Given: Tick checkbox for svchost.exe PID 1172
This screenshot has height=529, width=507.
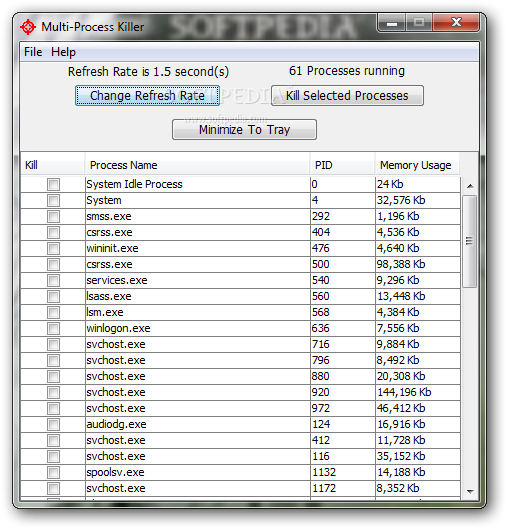Looking at the screenshot, I should click(53, 489).
